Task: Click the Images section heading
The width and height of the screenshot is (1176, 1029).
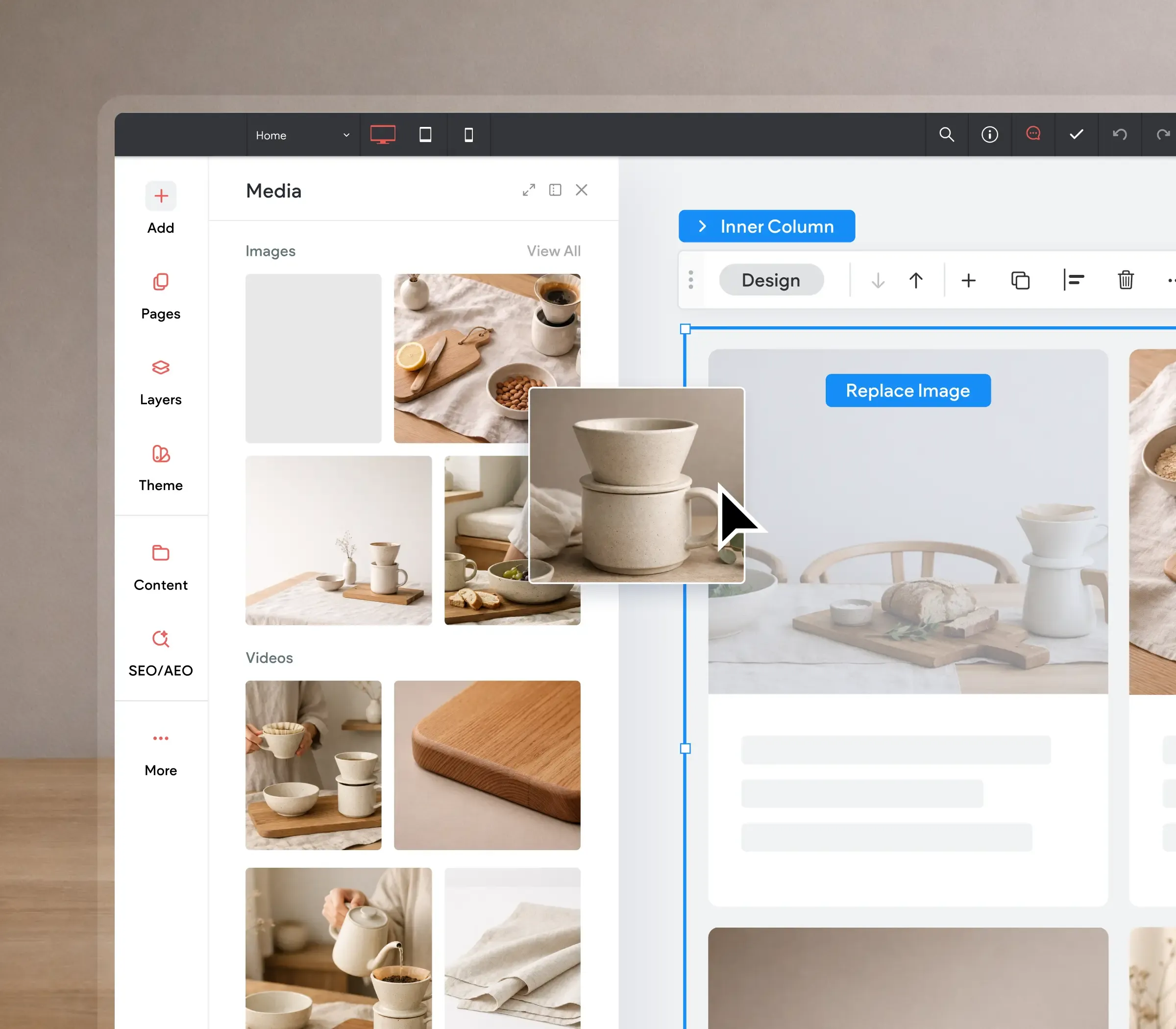Action: (270, 251)
